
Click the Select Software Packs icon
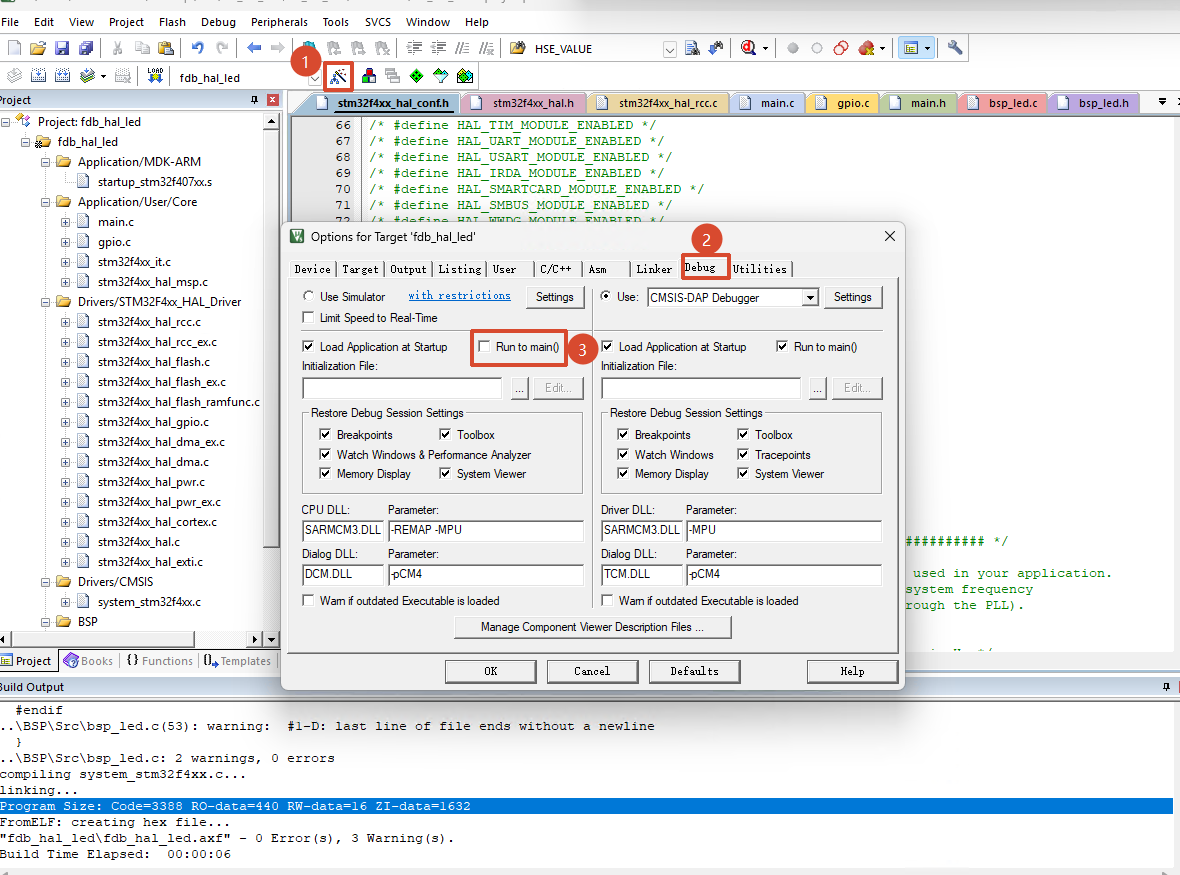pyautogui.click(x=441, y=76)
